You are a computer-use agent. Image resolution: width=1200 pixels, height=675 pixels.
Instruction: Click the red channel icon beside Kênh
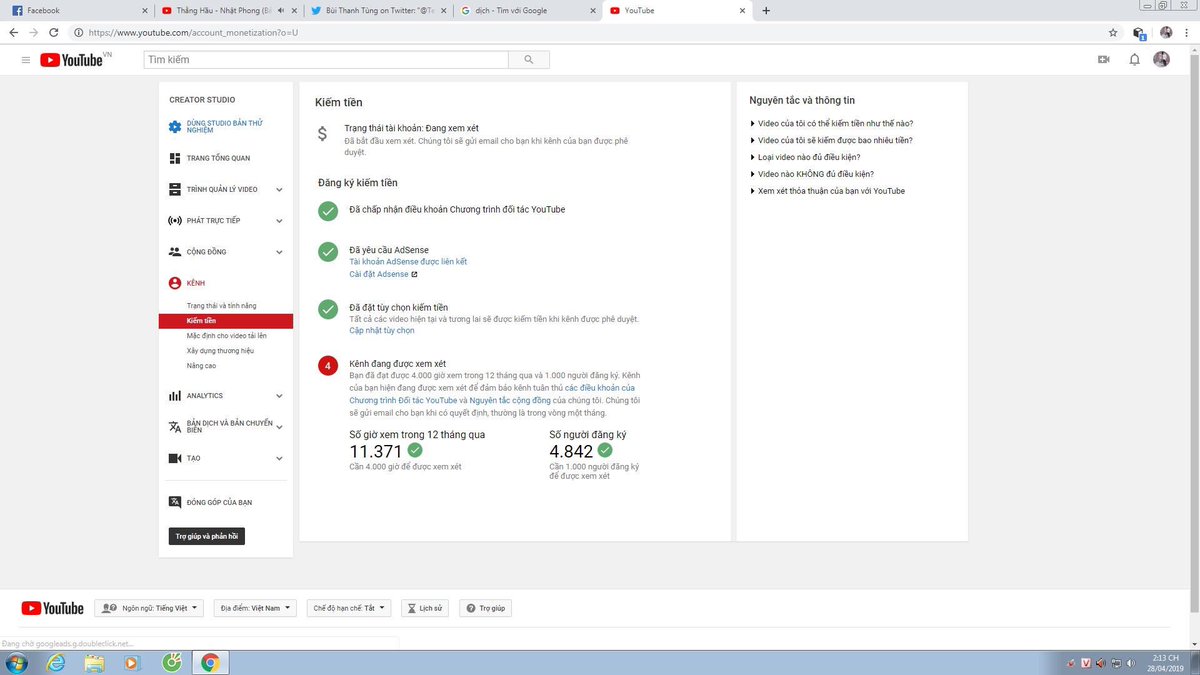click(175, 283)
